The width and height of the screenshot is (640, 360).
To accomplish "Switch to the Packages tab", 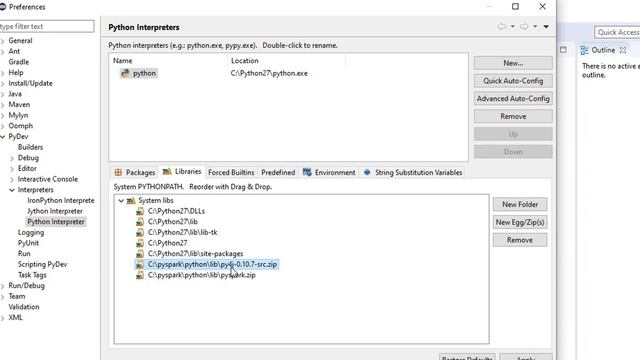I will tap(135, 172).
